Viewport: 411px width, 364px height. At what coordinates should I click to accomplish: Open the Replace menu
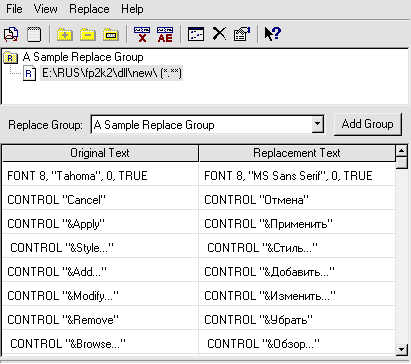(89, 9)
